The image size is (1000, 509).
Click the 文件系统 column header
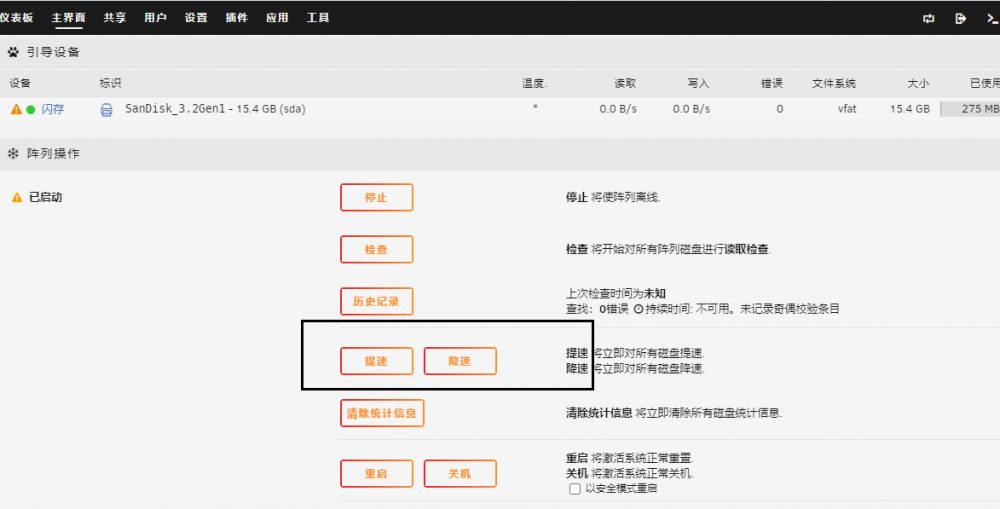[x=834, y=84]
